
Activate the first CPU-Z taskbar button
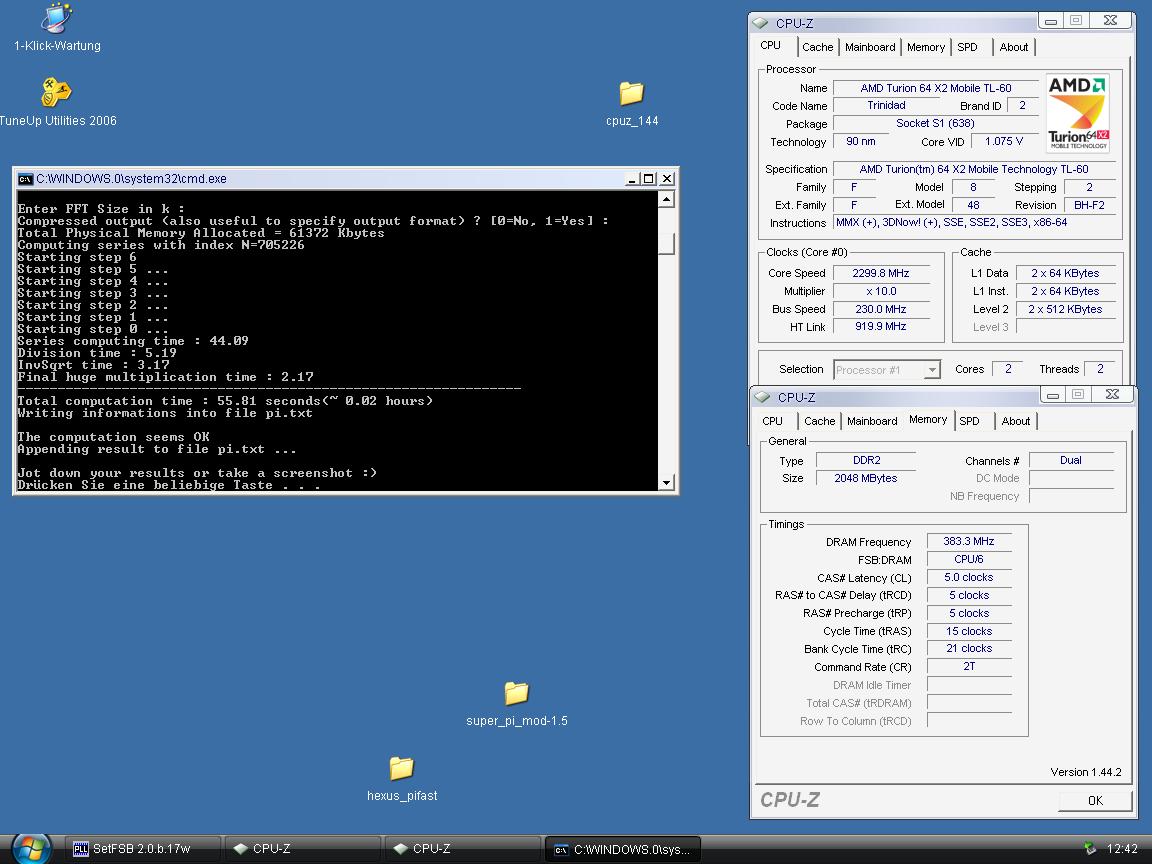302,849
